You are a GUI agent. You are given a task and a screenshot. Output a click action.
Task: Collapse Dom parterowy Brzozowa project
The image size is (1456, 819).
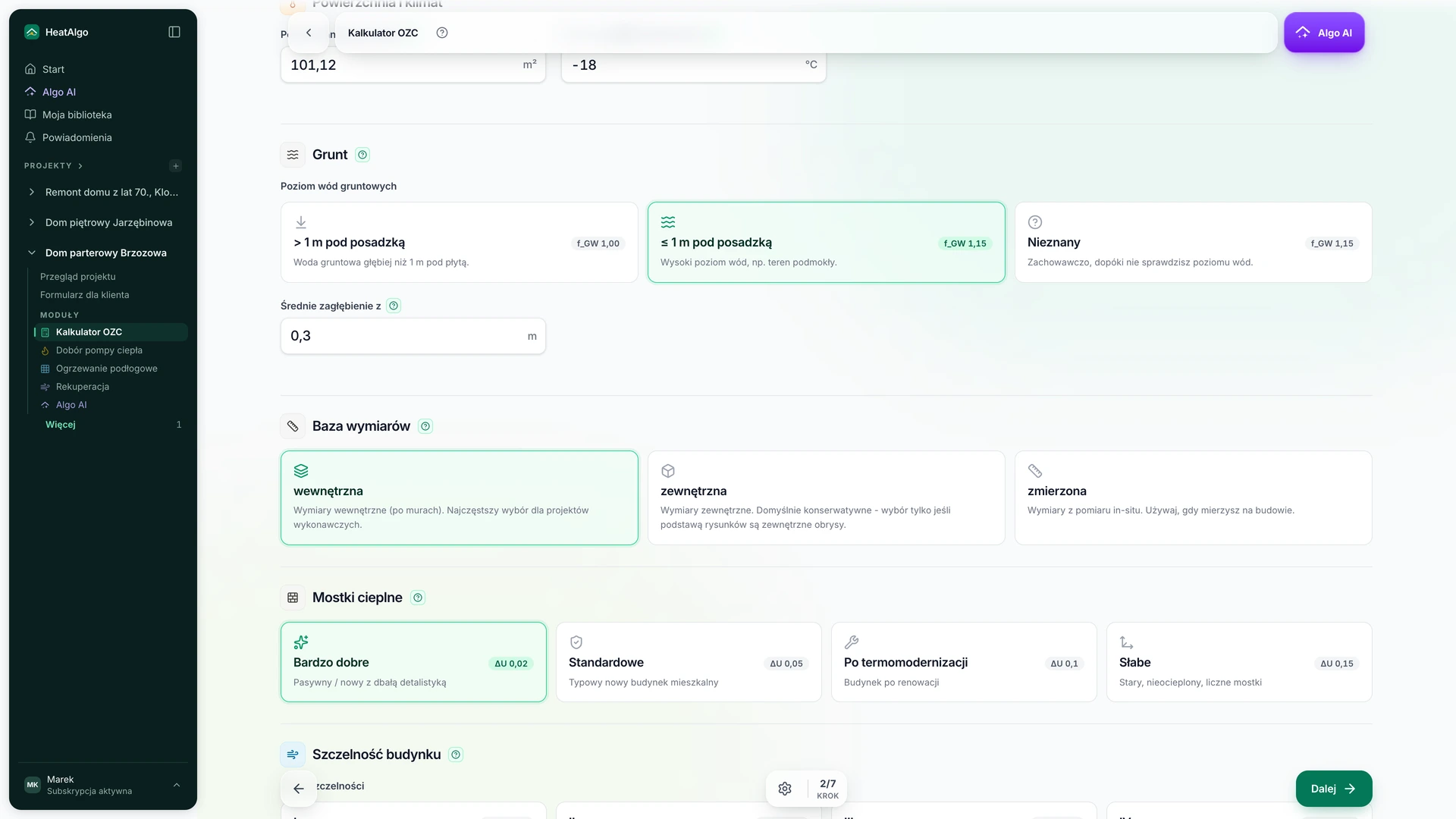(32, 253)
